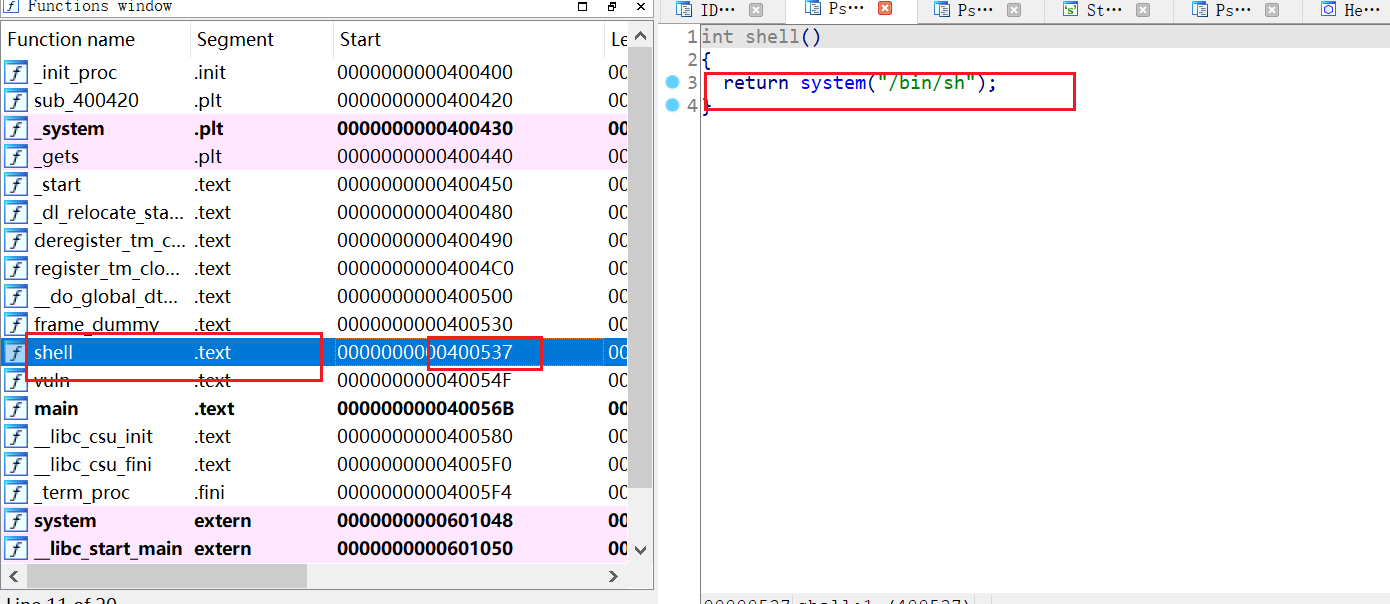Select the __libc_csu_init function name
1390x604 pixels.
(94, 437)
